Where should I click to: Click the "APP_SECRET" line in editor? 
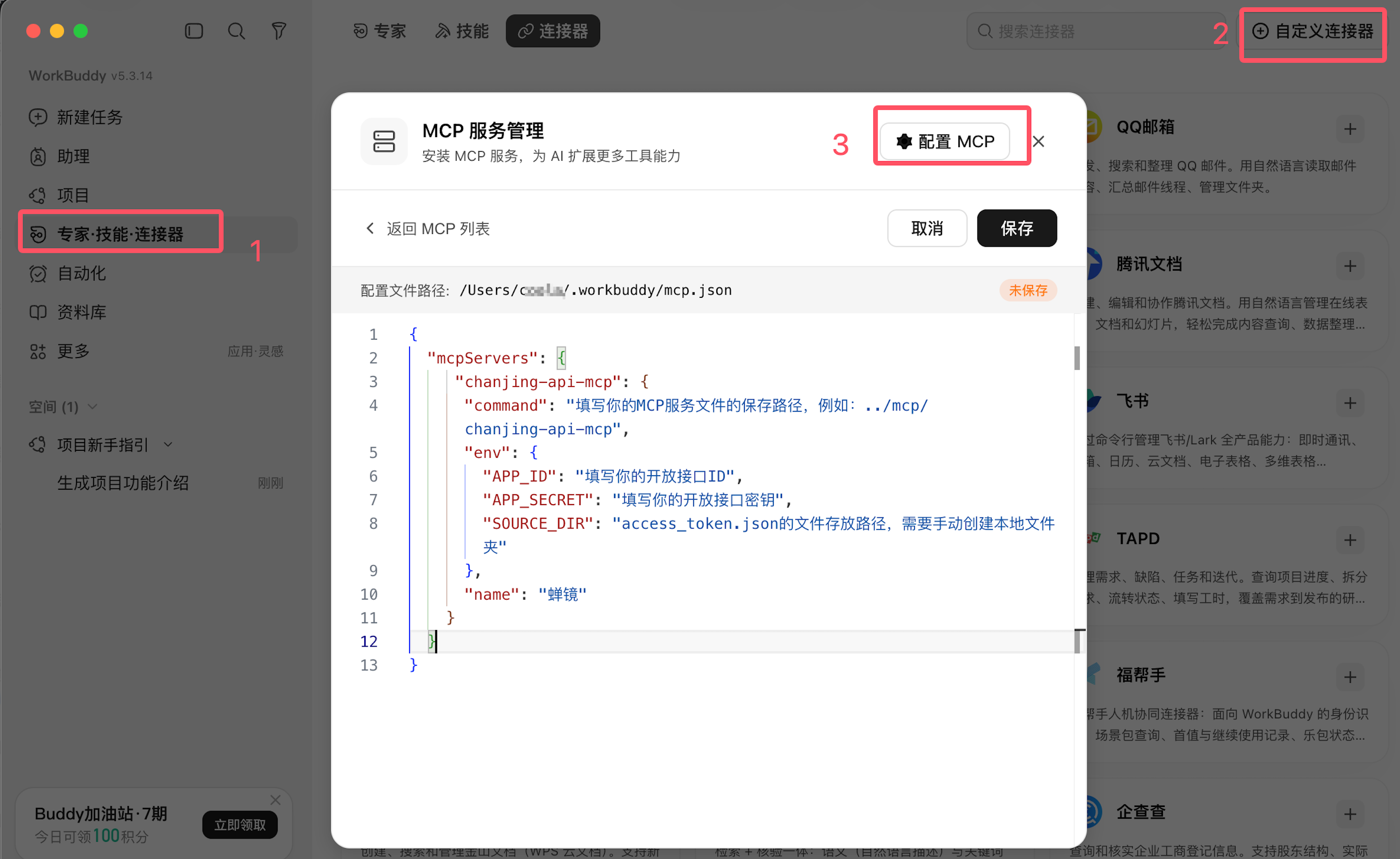pyautogui.click(x=636, y=500)
